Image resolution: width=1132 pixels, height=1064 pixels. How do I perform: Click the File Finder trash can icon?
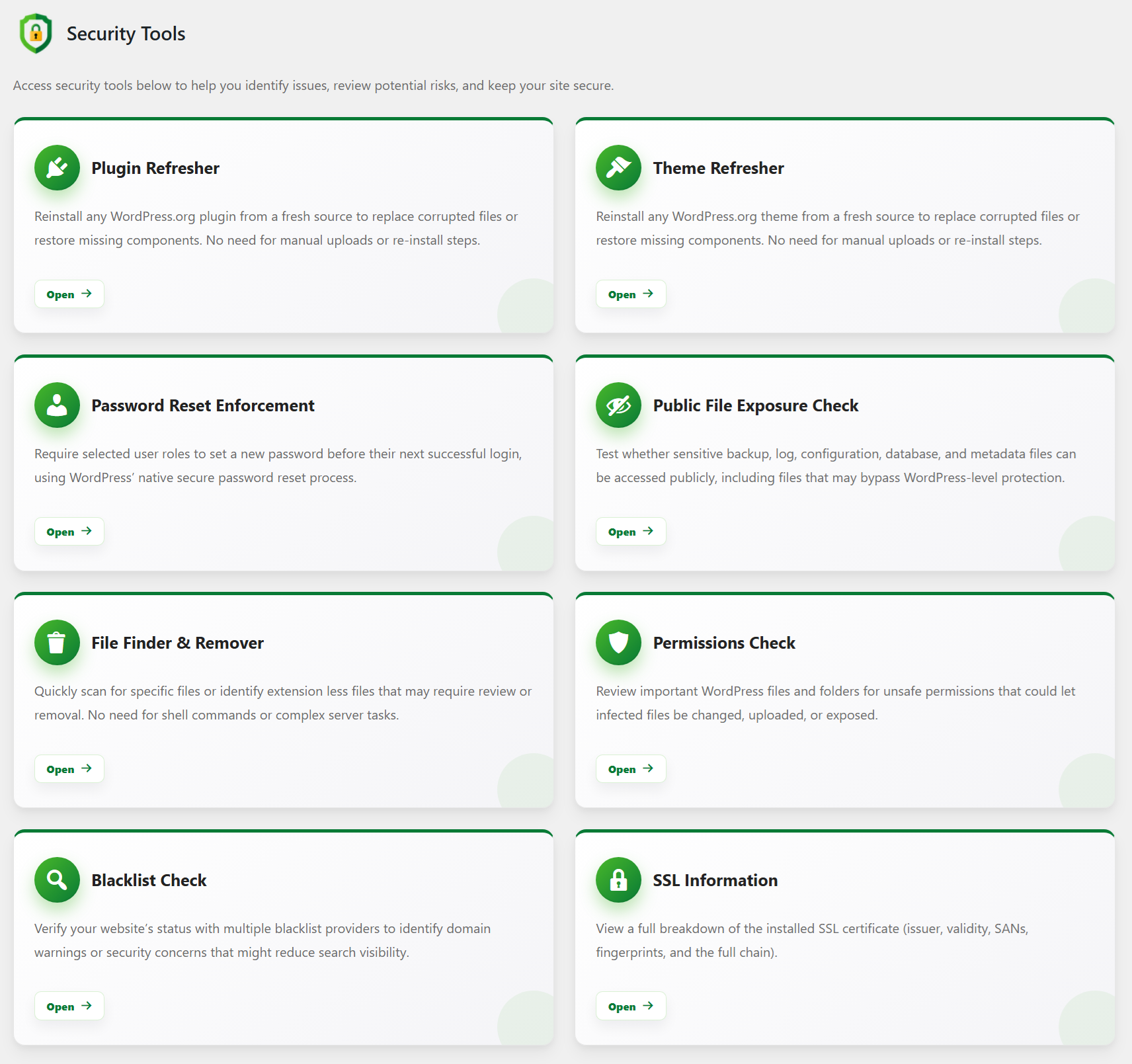coord(57,643)
